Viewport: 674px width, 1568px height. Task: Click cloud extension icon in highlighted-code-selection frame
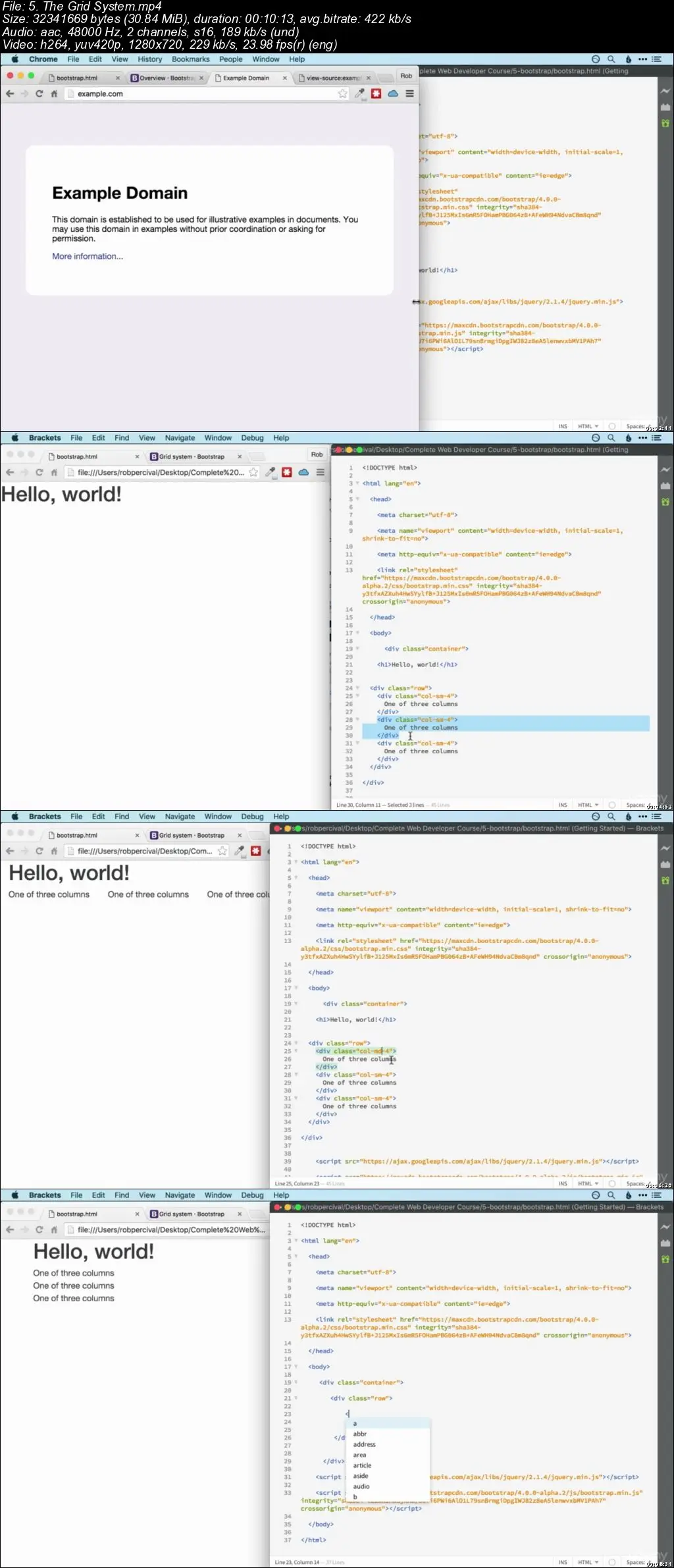coord(303,472)
